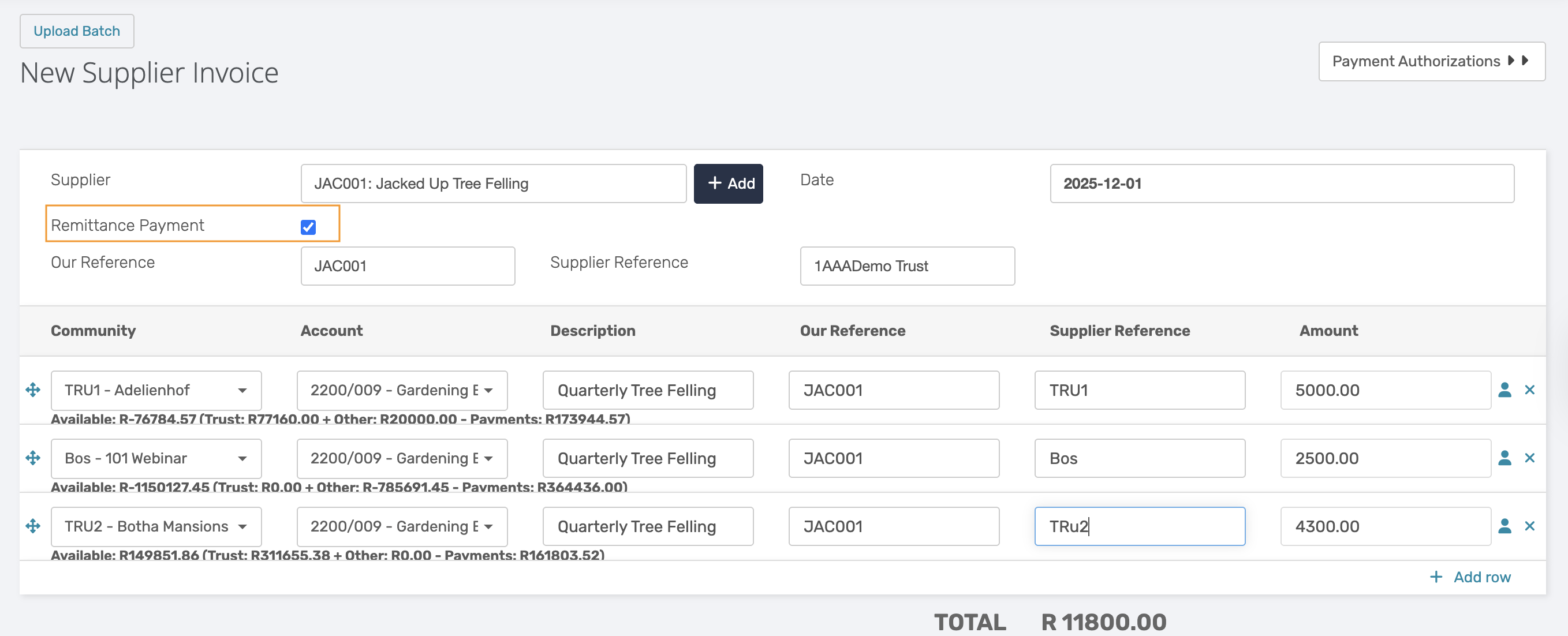Click the person icon on 2500.00 row
Screen dimensions: 1568x636
1504,458
